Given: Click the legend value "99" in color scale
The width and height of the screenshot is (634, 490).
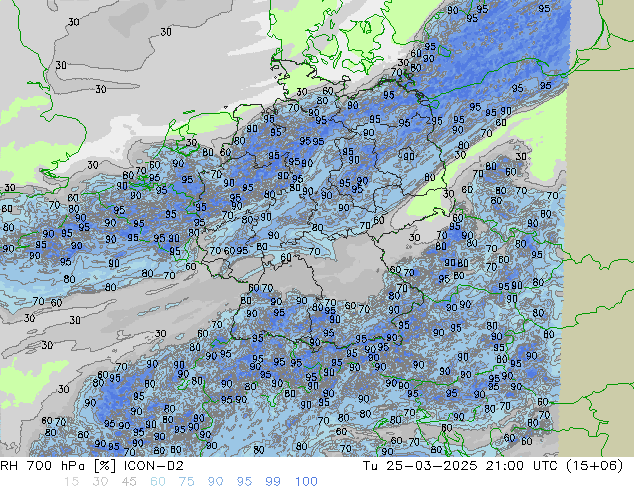Looking at the screenshot, I should pos(273,482).
